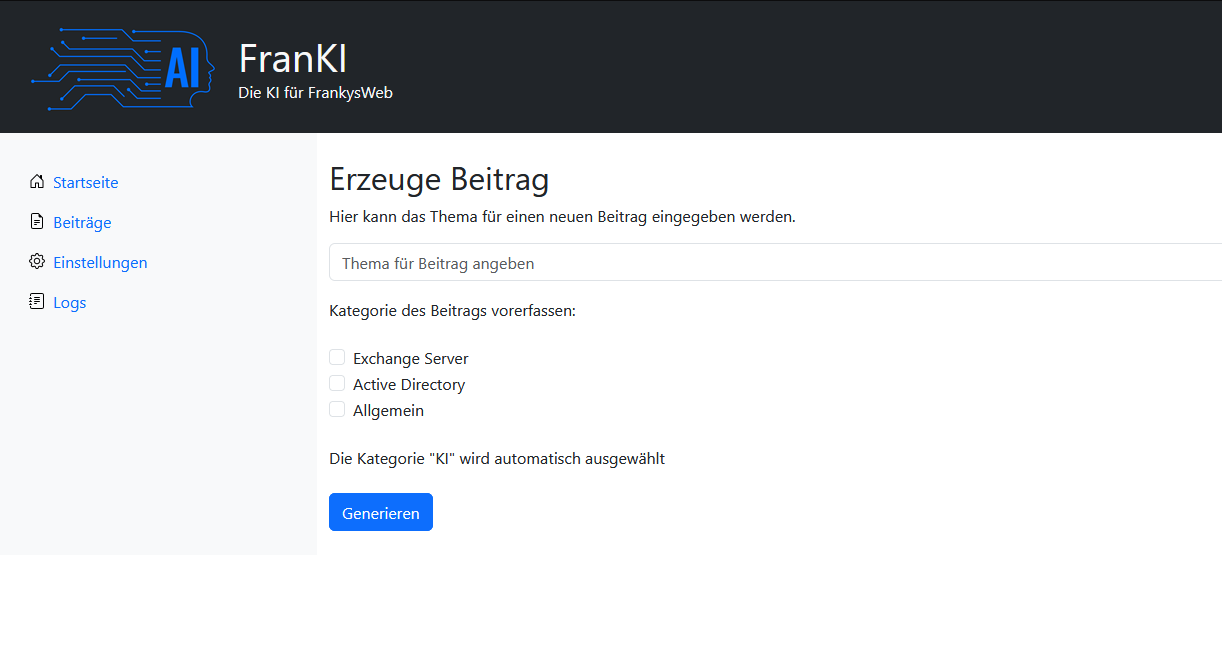Go to the Startseite page link
The image size is (1222, 648).
click(x=86, y=183)
